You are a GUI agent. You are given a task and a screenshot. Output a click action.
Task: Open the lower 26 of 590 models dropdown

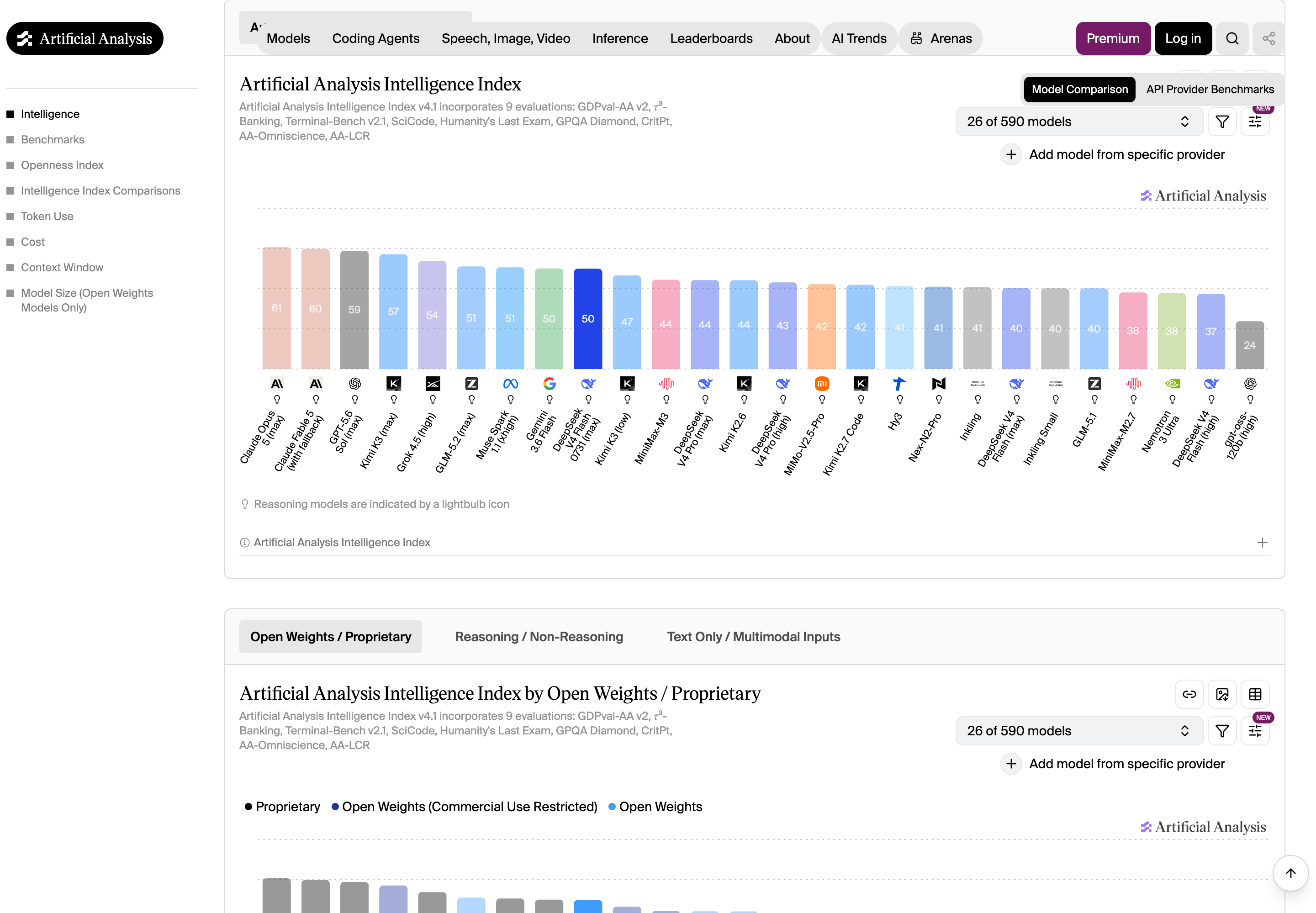[x=1079, y=730]
